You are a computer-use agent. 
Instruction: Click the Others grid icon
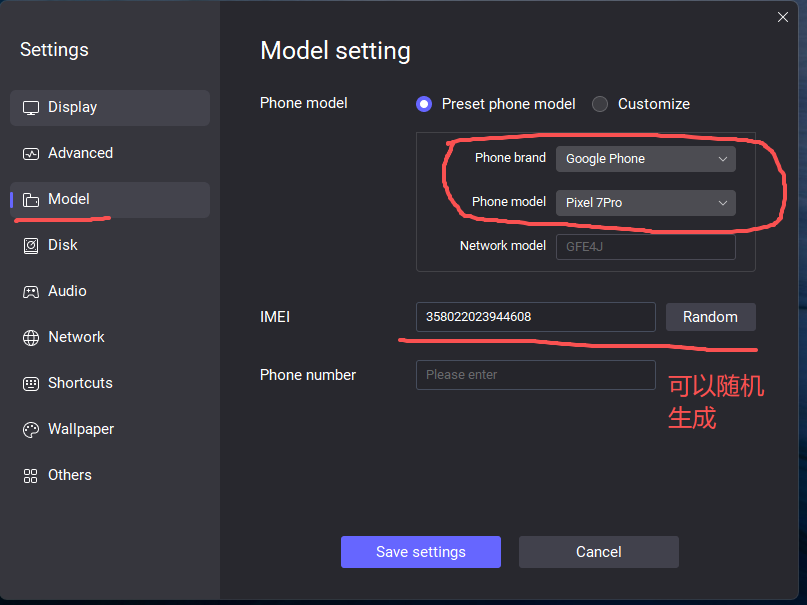(x=31, y=476)
